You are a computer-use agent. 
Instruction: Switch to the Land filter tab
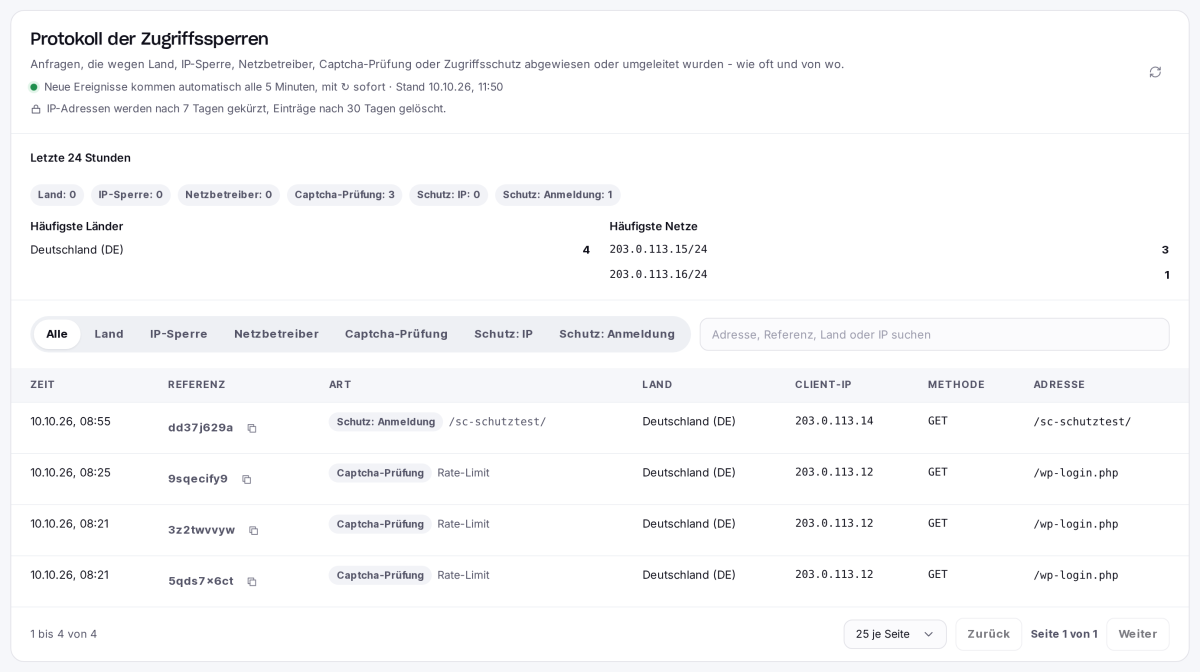coord(109,334)
